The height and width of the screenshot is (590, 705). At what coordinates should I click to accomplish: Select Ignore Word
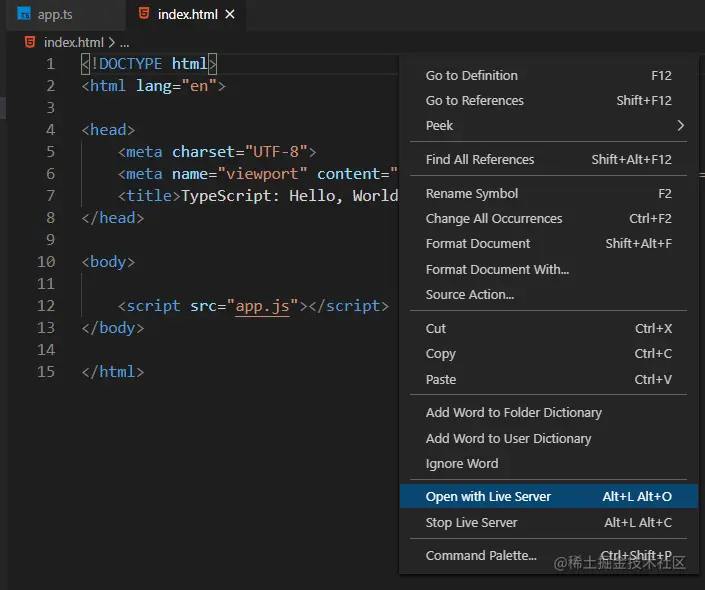(x=549, y=464)
